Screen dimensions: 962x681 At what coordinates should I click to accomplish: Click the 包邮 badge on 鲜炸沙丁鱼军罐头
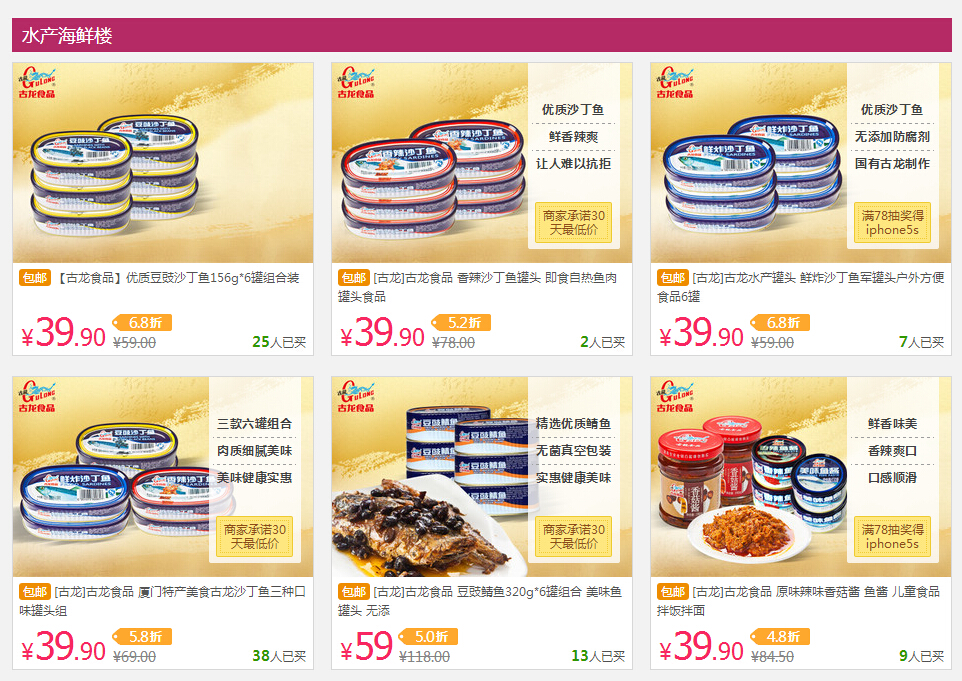tap(673, 278)
